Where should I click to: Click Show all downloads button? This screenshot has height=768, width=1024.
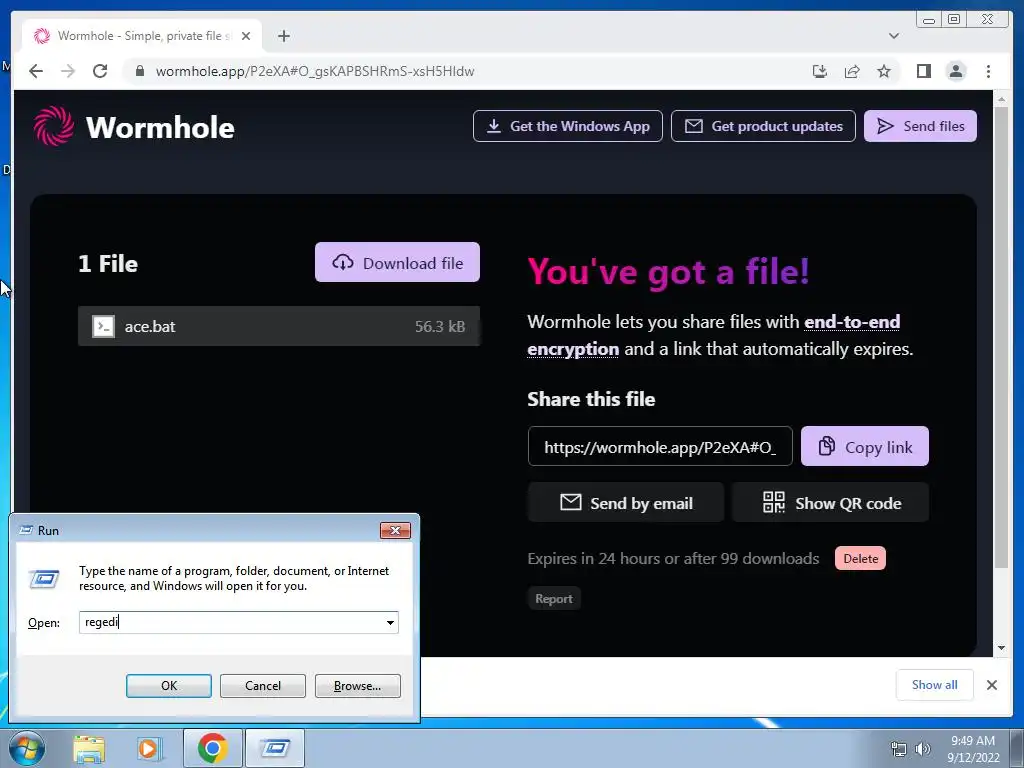coord(935,684)
